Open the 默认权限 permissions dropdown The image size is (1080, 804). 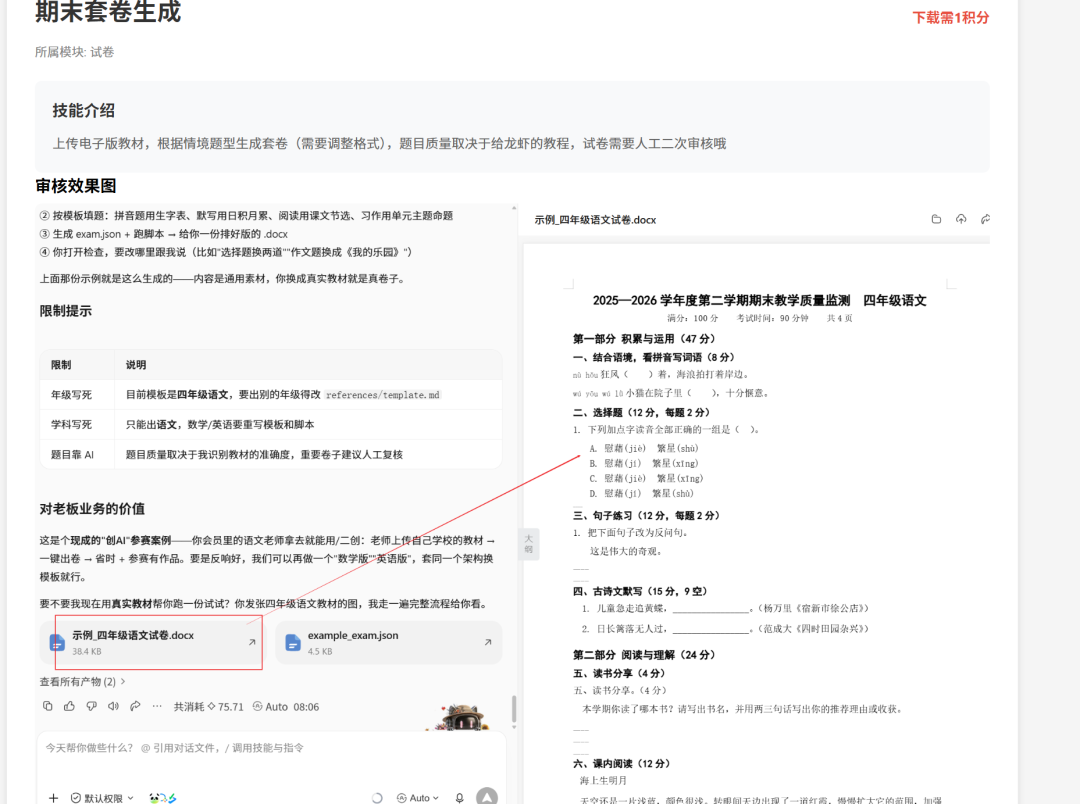point(103,798)
